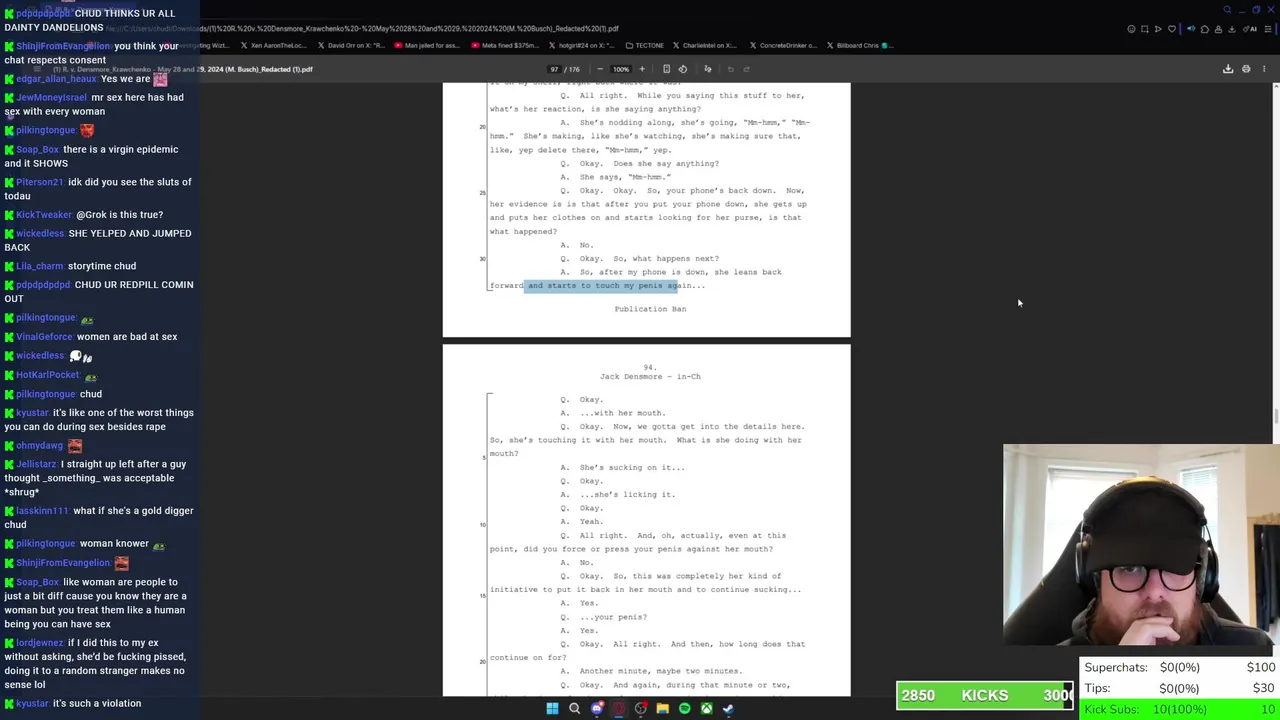
Task: Open Steam from the taskbar
Action: [x=728, y=708]
